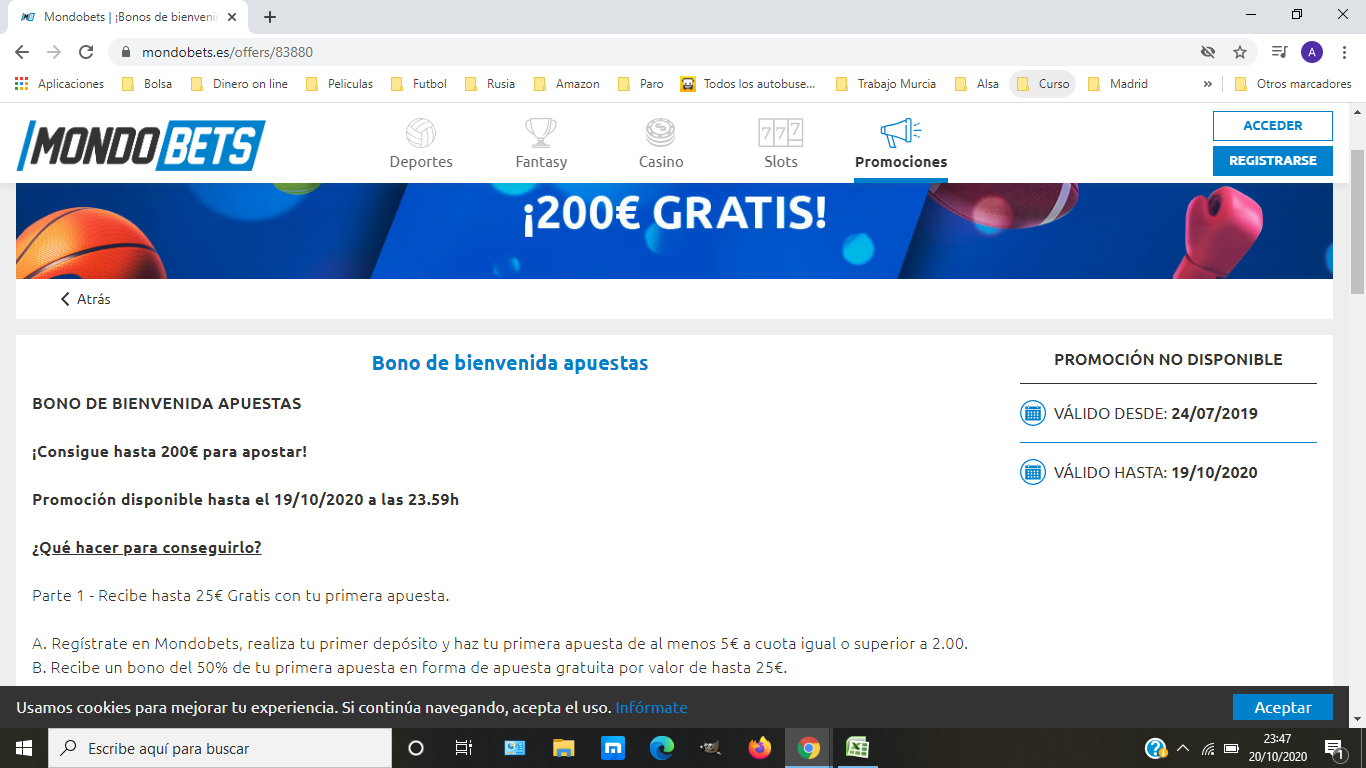Open the Alsa bookmark folder
Image resolution: width=1366 pixels, height=768 pixels.
pyautogui.click(x=977, y=84)
